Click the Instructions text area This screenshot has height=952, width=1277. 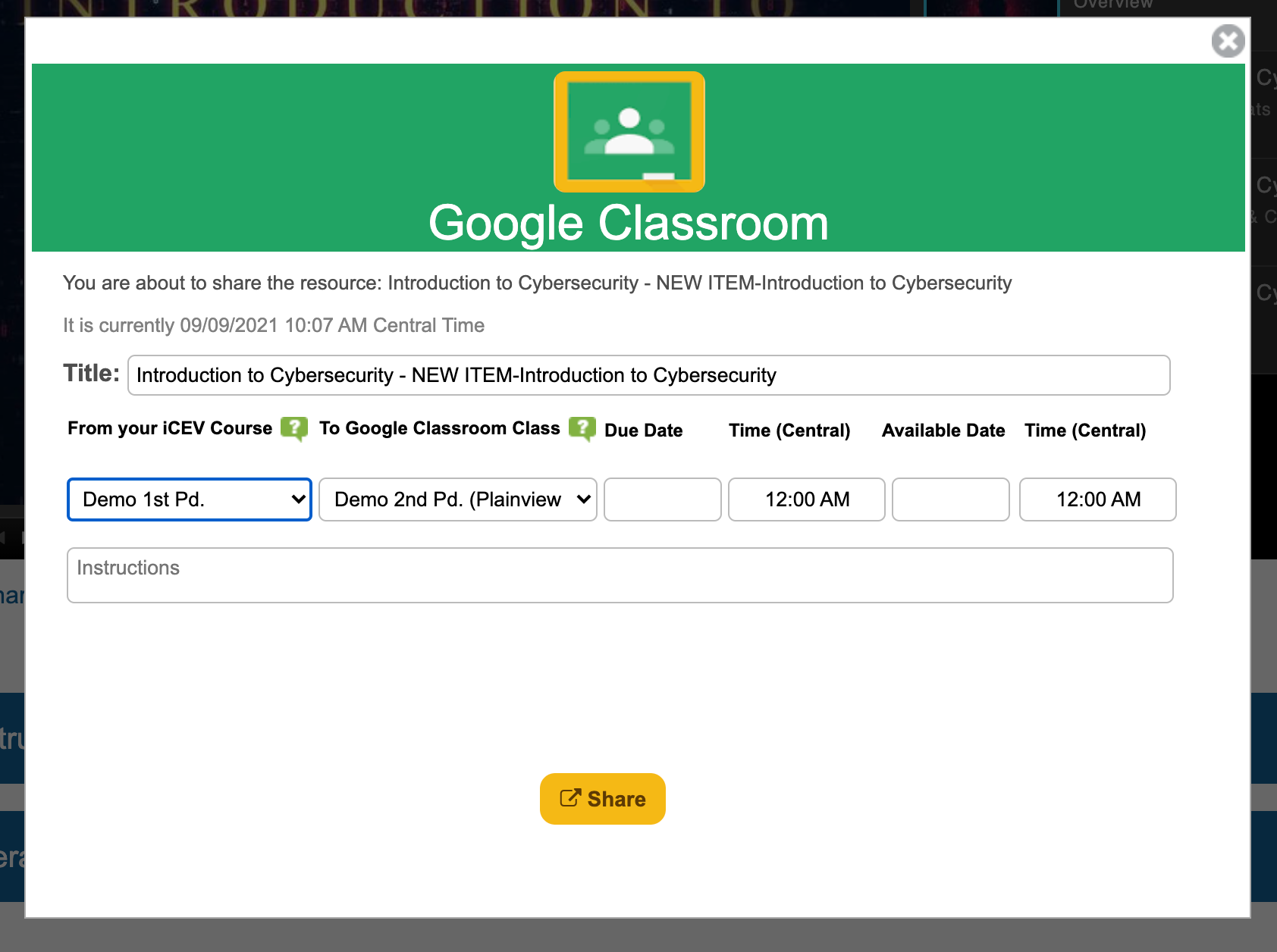click(620, 575)
